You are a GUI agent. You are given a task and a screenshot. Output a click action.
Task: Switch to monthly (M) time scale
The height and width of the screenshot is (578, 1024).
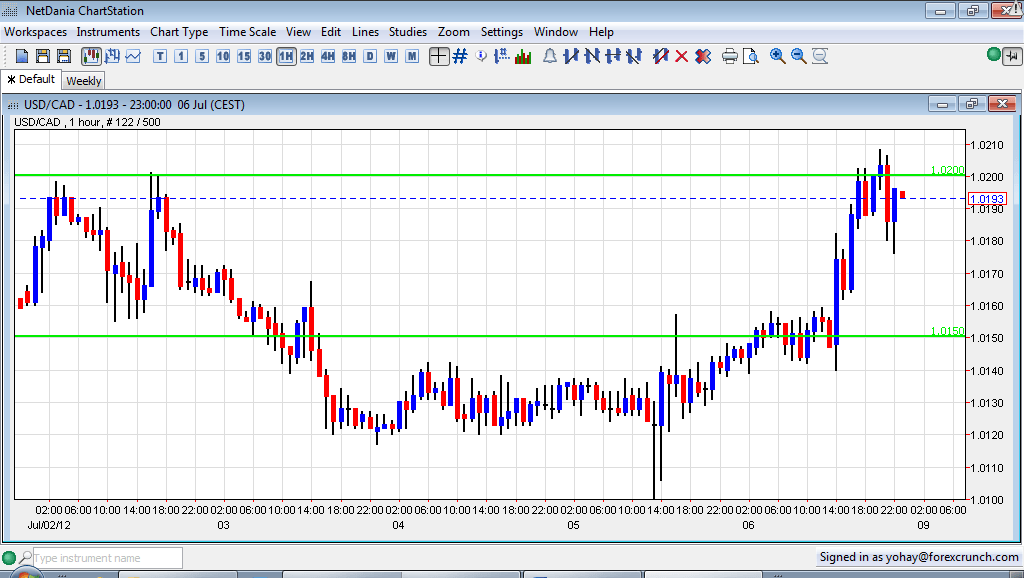click(412, 56)
